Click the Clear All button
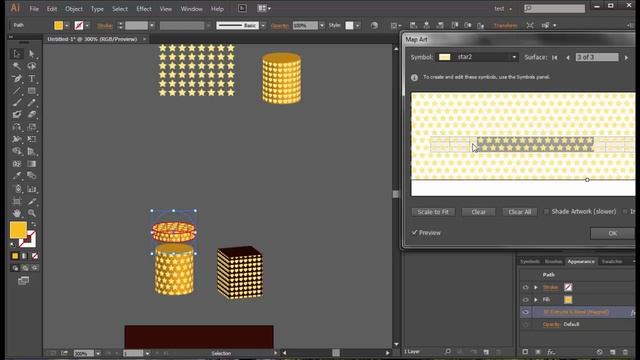 (520, 212)
